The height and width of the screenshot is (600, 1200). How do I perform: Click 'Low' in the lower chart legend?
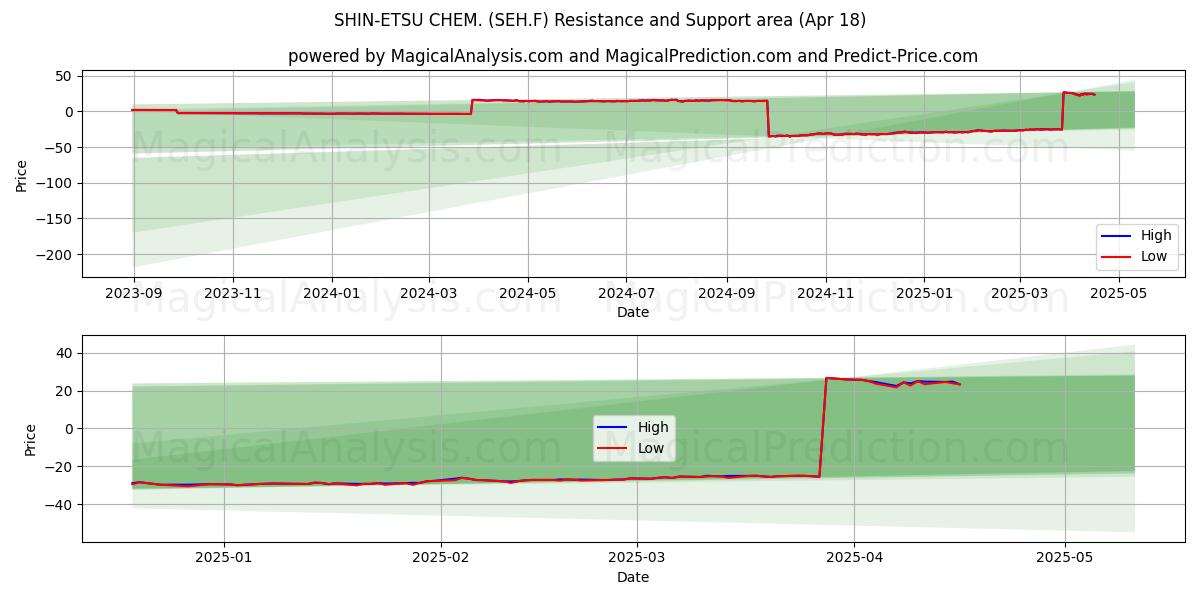(x=651, y=448)
